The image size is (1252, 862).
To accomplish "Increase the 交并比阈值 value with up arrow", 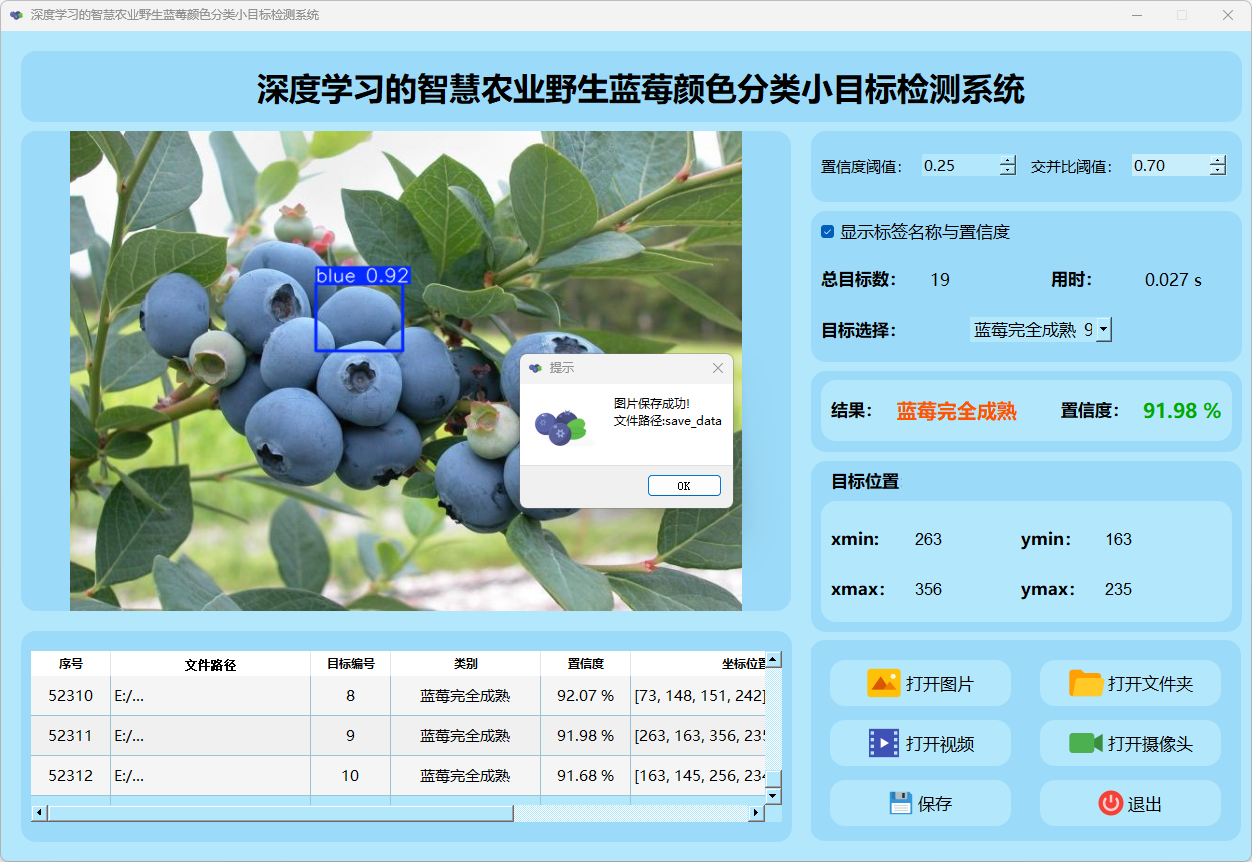I will coord(1217,160).
